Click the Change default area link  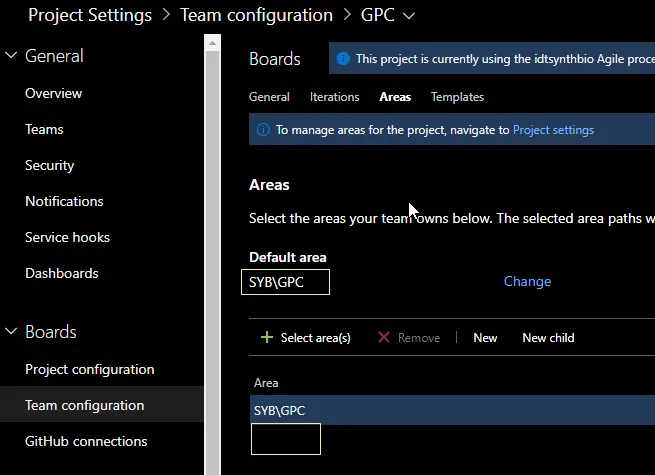pos(527,281)
